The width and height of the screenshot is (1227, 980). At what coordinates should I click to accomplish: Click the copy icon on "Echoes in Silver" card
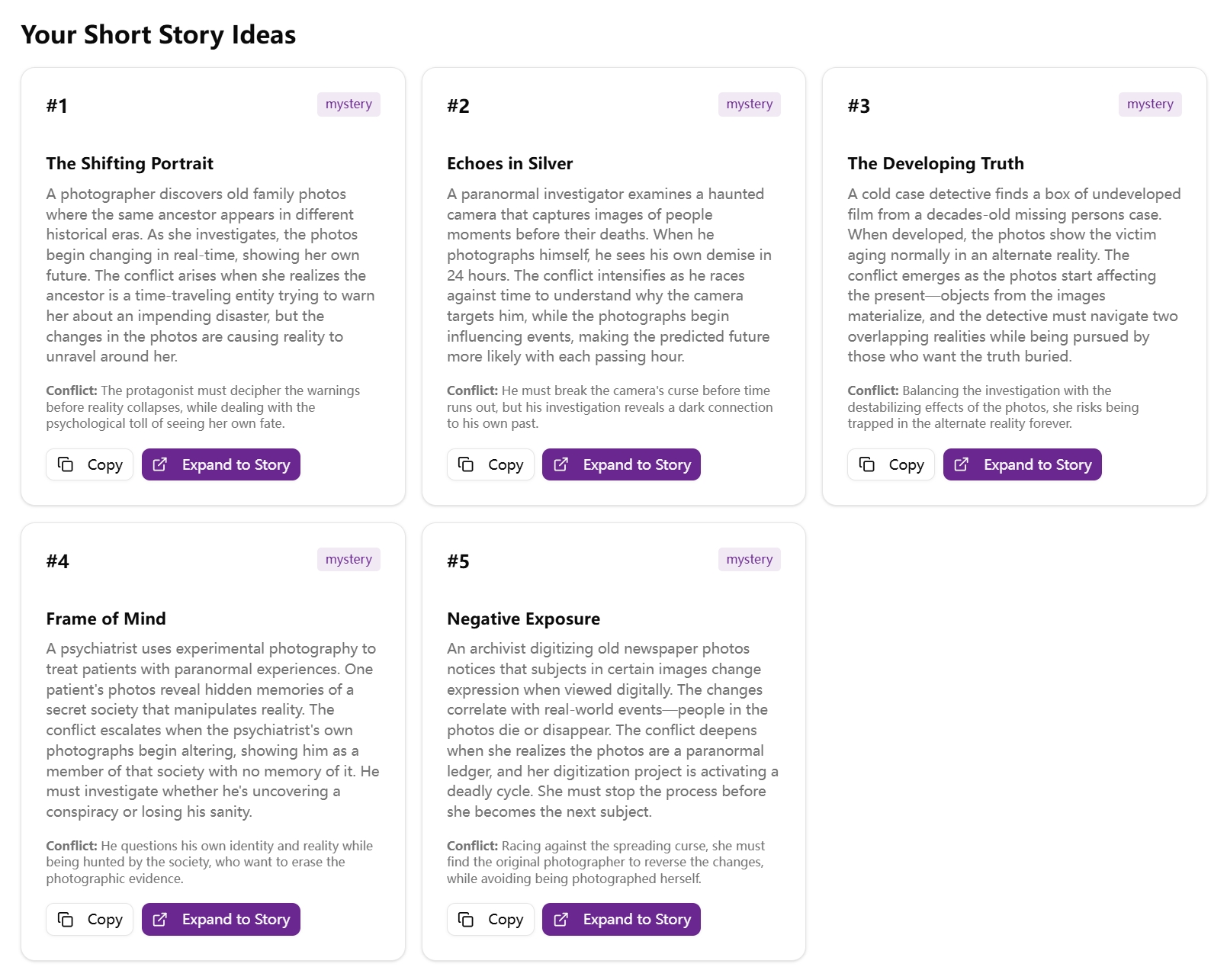(x=466, y=464)
